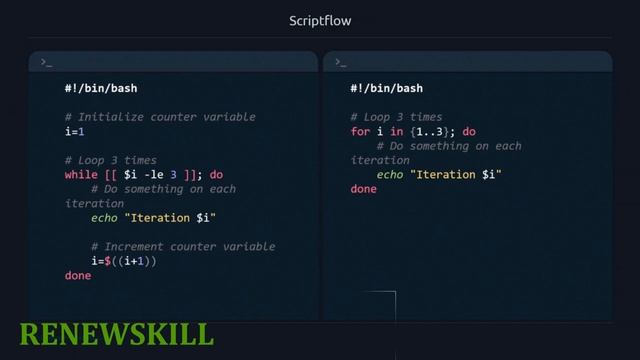This screenshot has height=360, width=640.
Task: Click the left panel's "# Loop 3 times" comment
Action: (111, 160)
